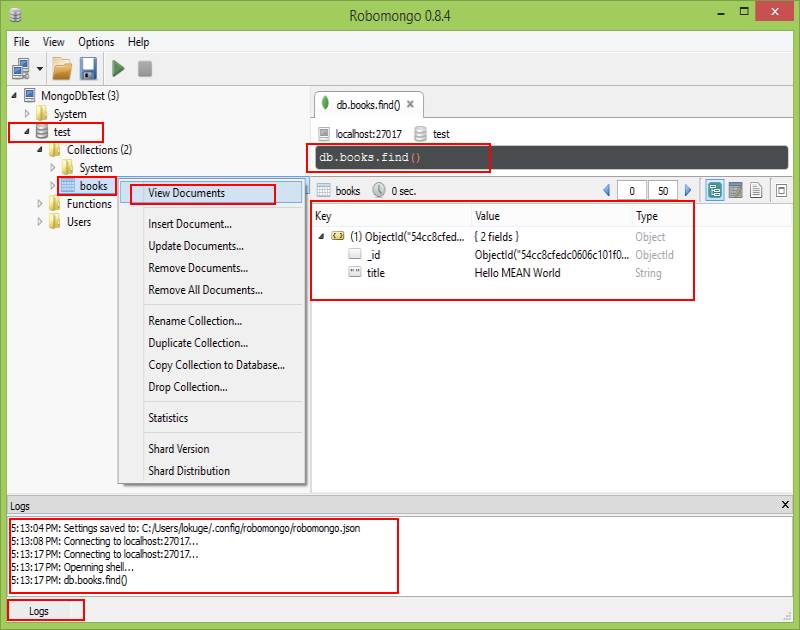This screenshot has width=800, height=630.
Task: Open the View menu
Action: 54,42
